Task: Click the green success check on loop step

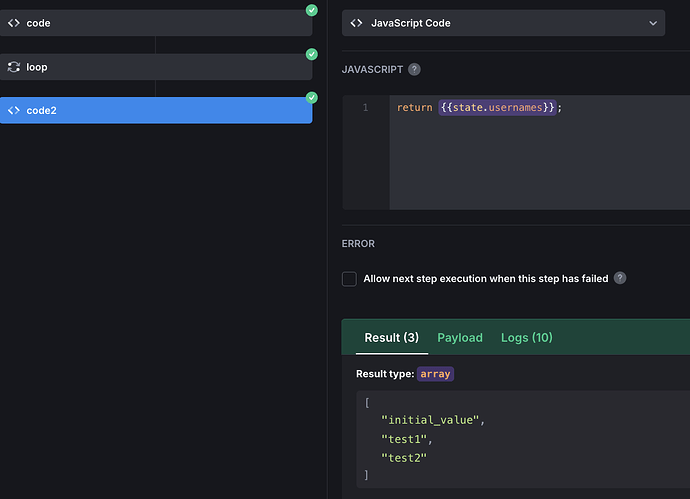Action: point(312,54)
